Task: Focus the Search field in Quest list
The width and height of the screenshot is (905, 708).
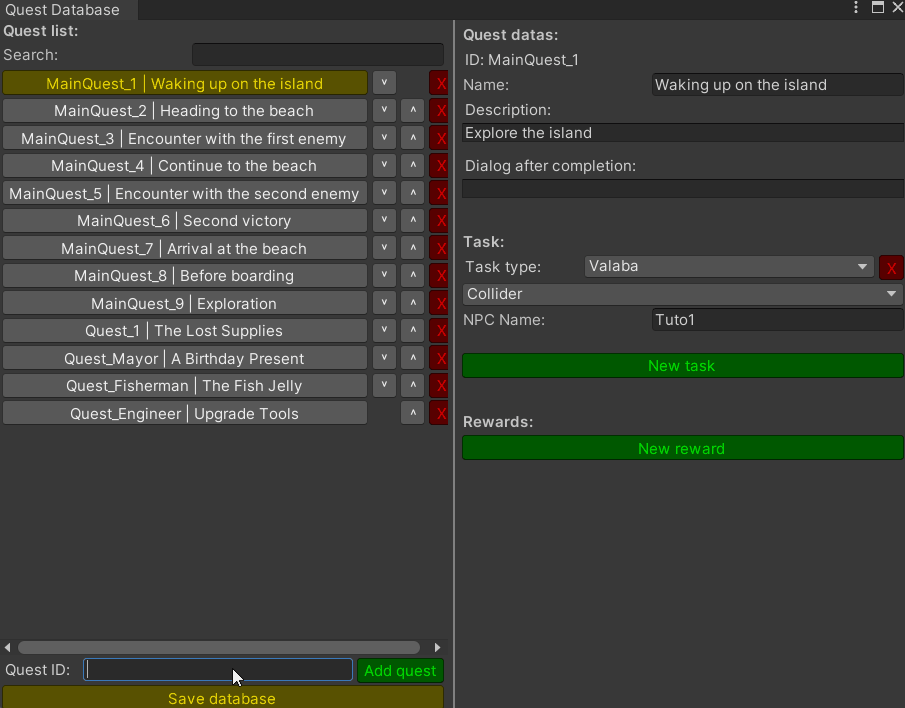Action: click(x=318, y=55)
